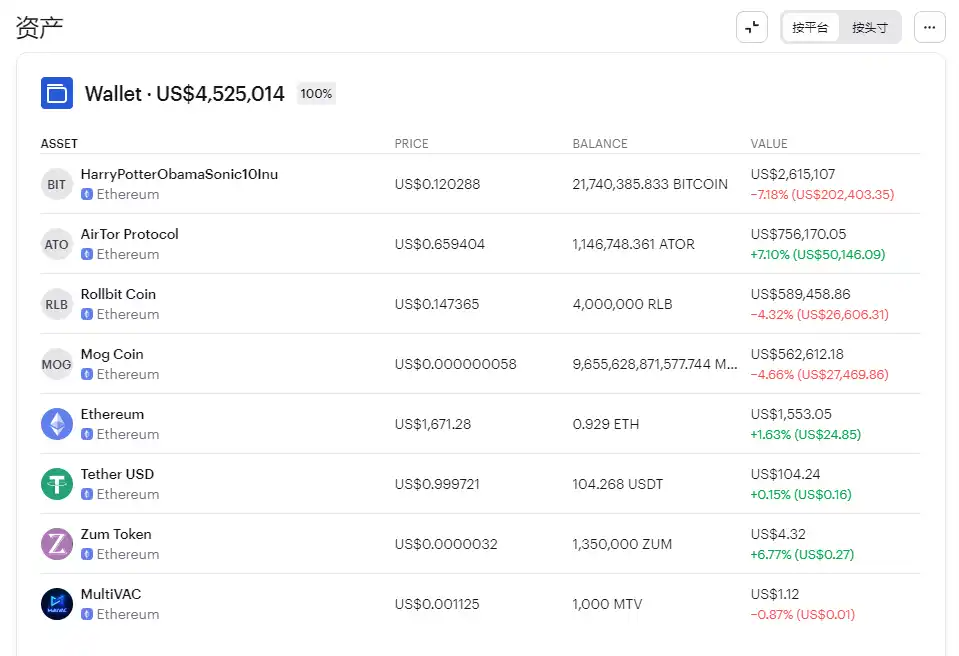Screen dimensions: 959x656
Task: Click the MultiVAC token logo
Action: 57,604
